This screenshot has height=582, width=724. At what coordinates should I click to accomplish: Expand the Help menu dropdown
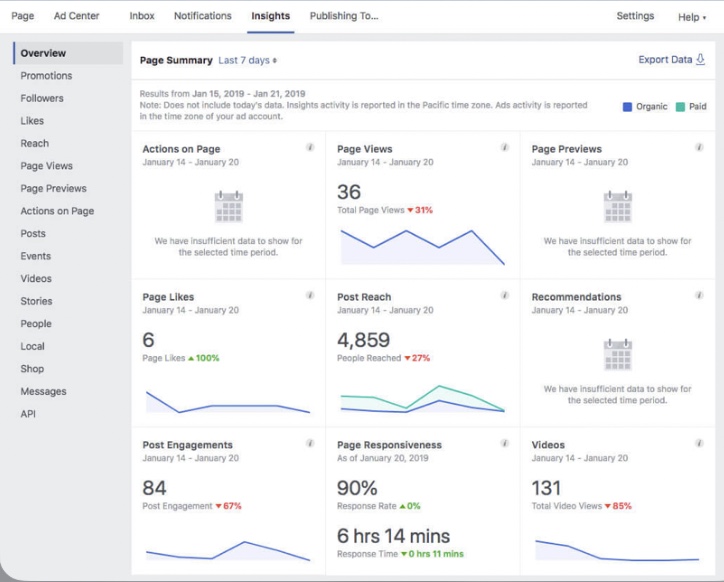point(691,17)
